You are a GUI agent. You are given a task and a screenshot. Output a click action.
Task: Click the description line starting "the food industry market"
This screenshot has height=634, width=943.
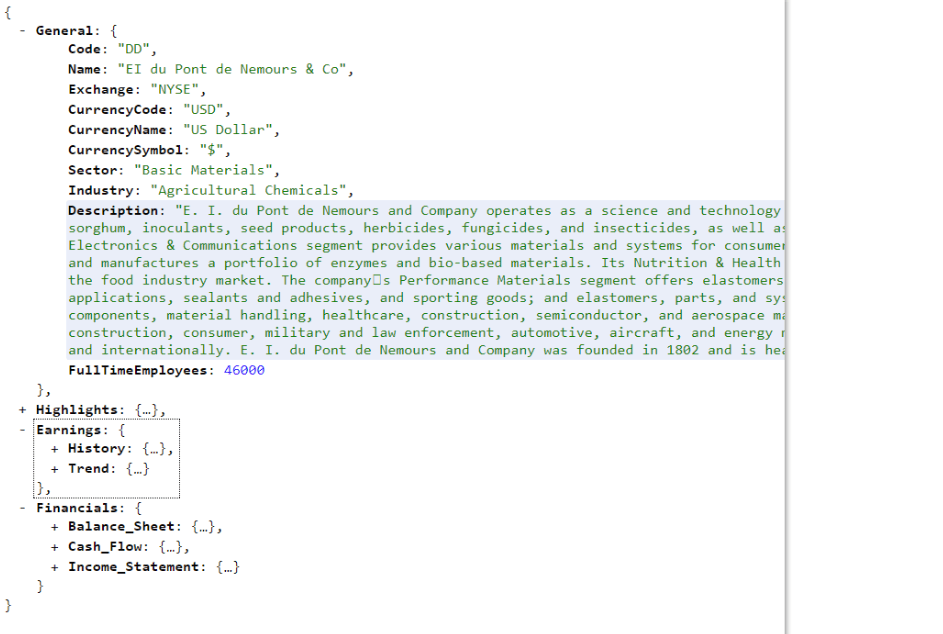point(426,280)
